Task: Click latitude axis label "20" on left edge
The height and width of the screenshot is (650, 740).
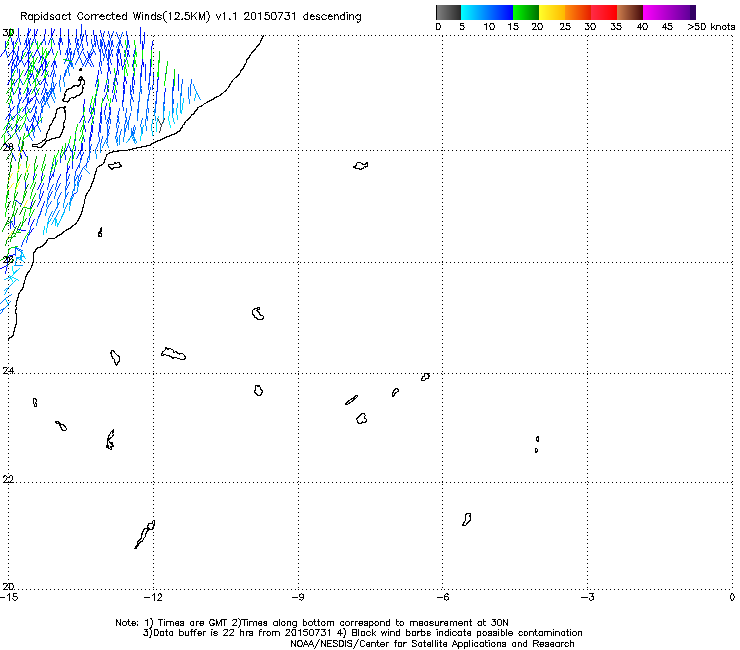Action: (8, 587)
